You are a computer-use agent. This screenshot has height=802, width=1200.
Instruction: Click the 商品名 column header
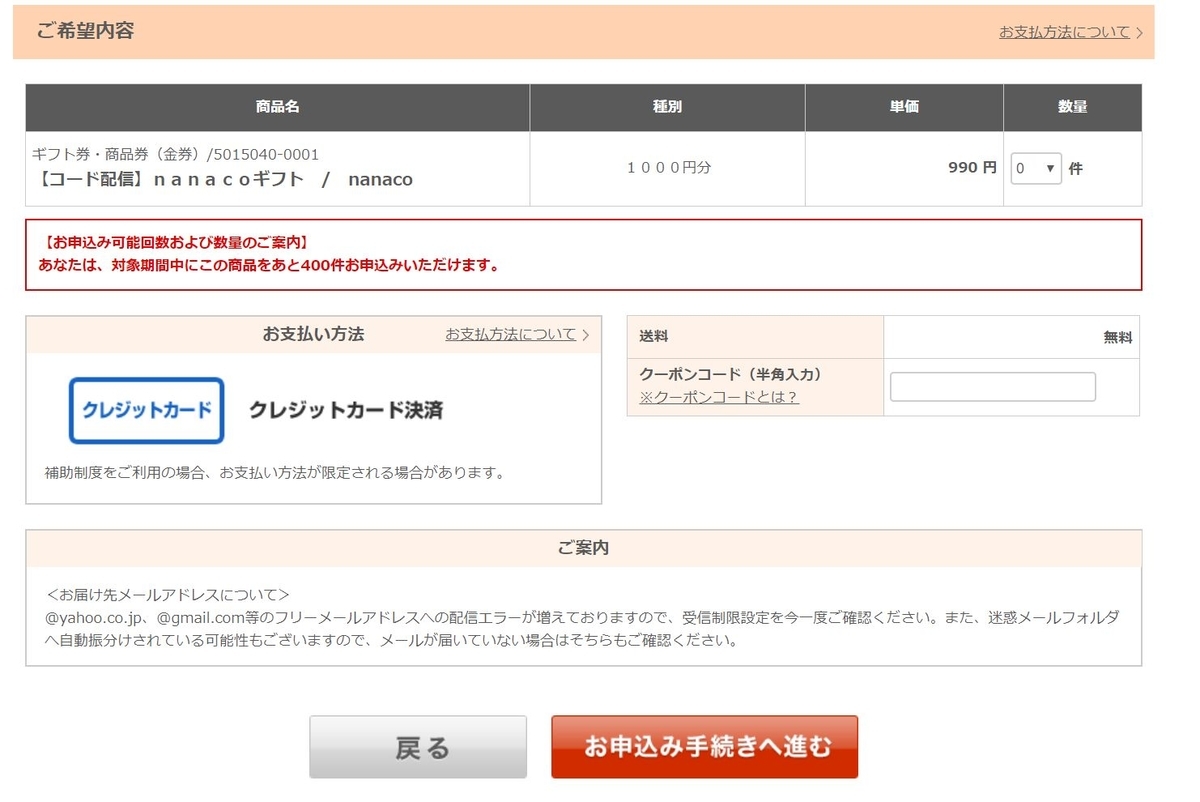click(278, 107)
